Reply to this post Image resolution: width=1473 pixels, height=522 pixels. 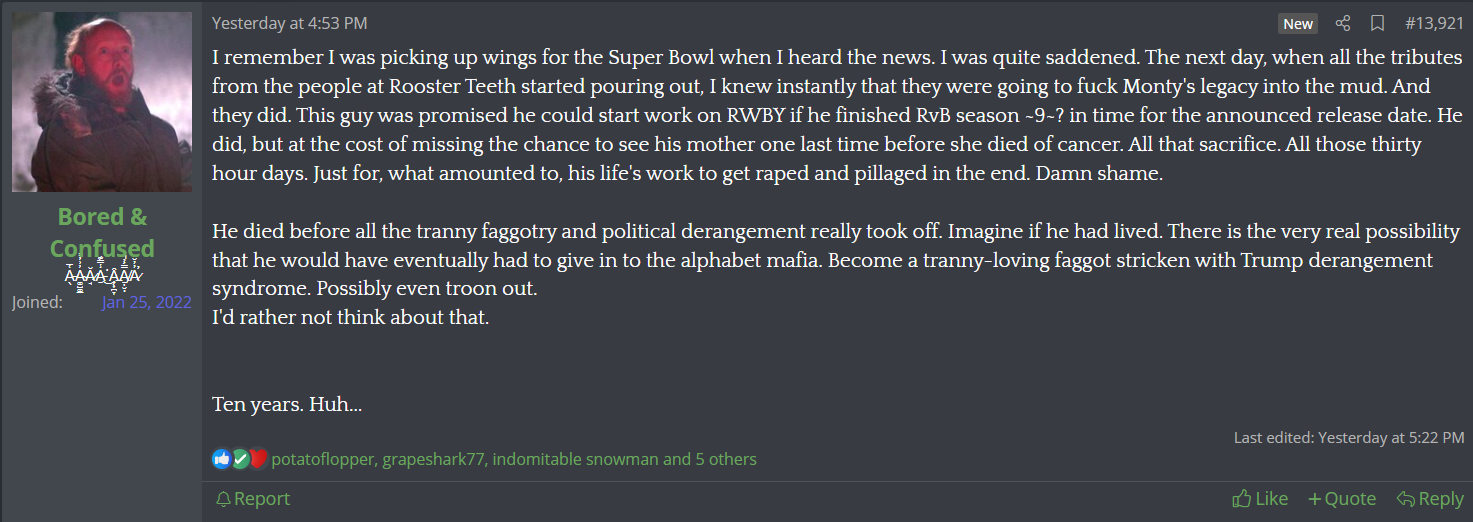[1430, 498]
